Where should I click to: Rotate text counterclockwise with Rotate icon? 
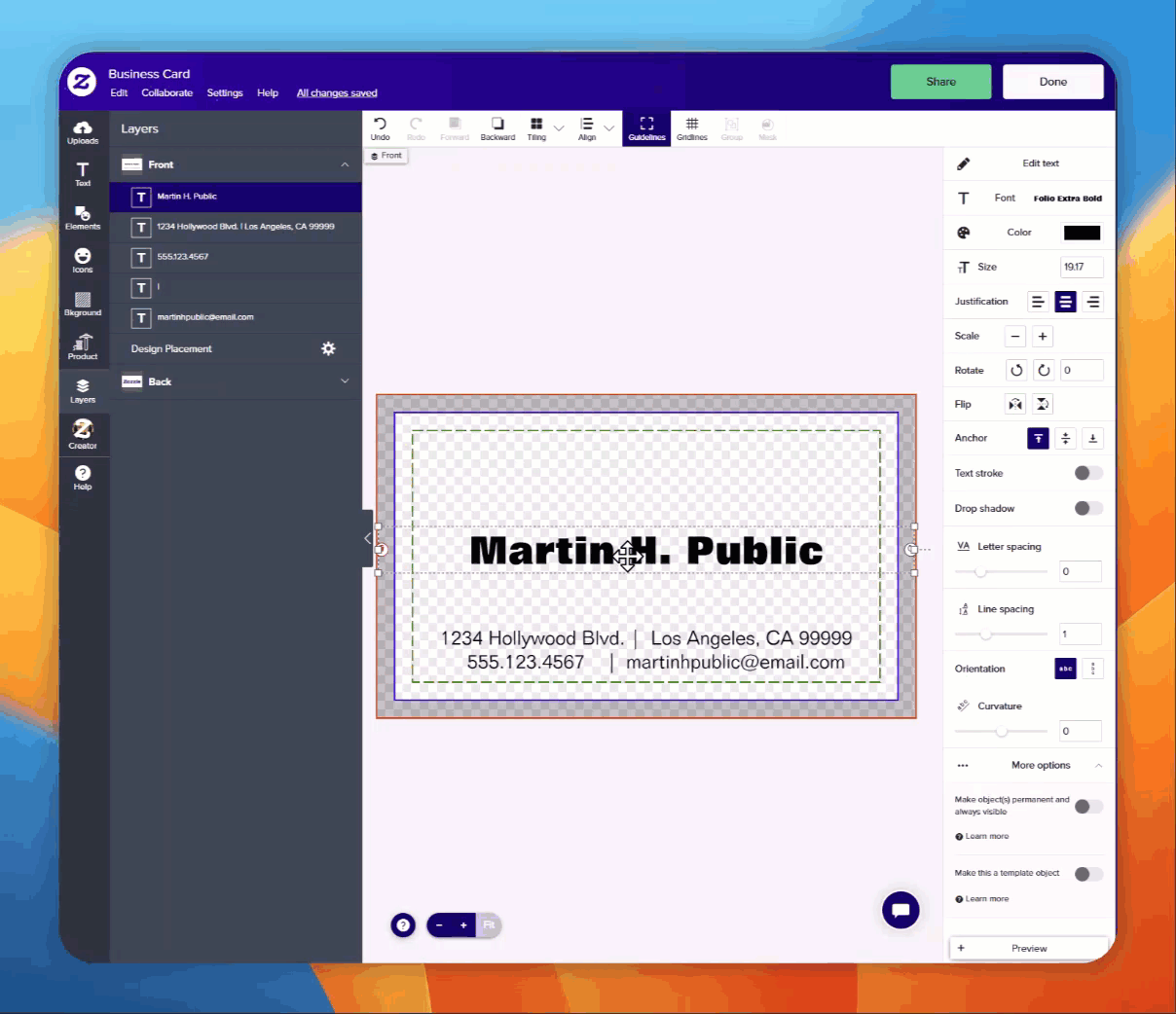point(1016,370)
